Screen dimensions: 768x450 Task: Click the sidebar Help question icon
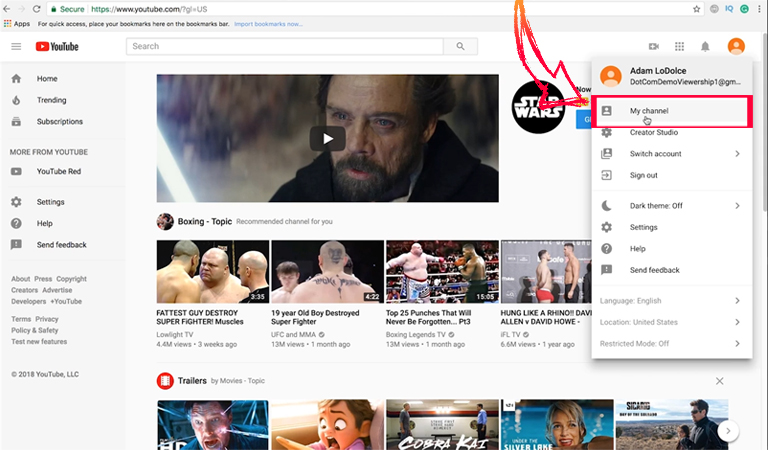16,223
